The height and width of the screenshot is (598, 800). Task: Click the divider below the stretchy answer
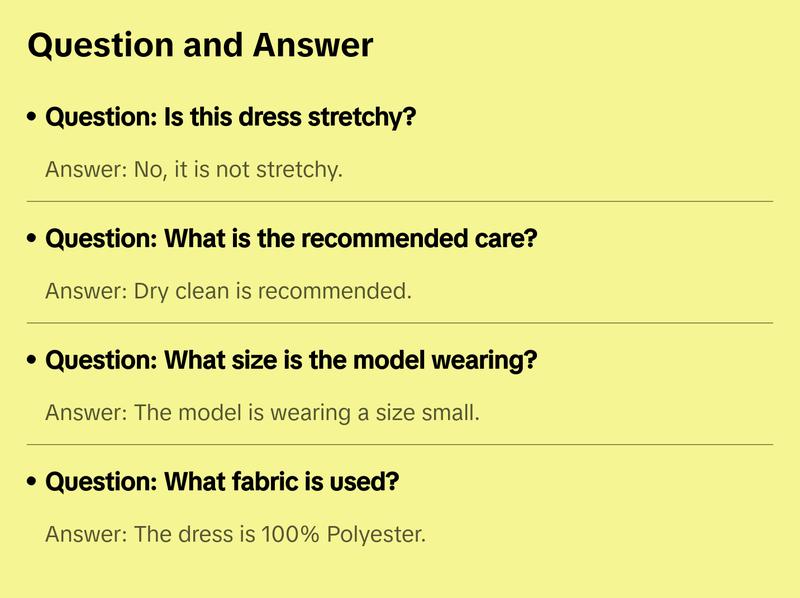[x=400, y=201]
